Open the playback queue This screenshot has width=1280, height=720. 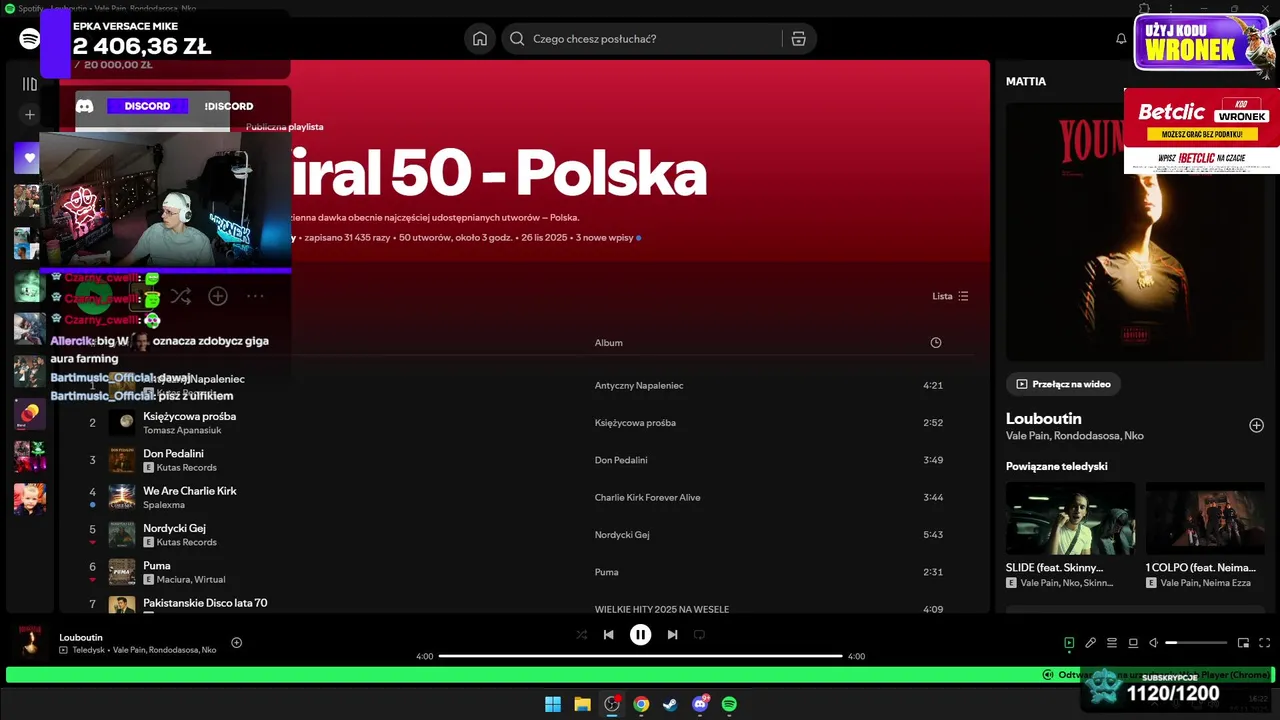pyautogui.click(x=1112, y=643)
